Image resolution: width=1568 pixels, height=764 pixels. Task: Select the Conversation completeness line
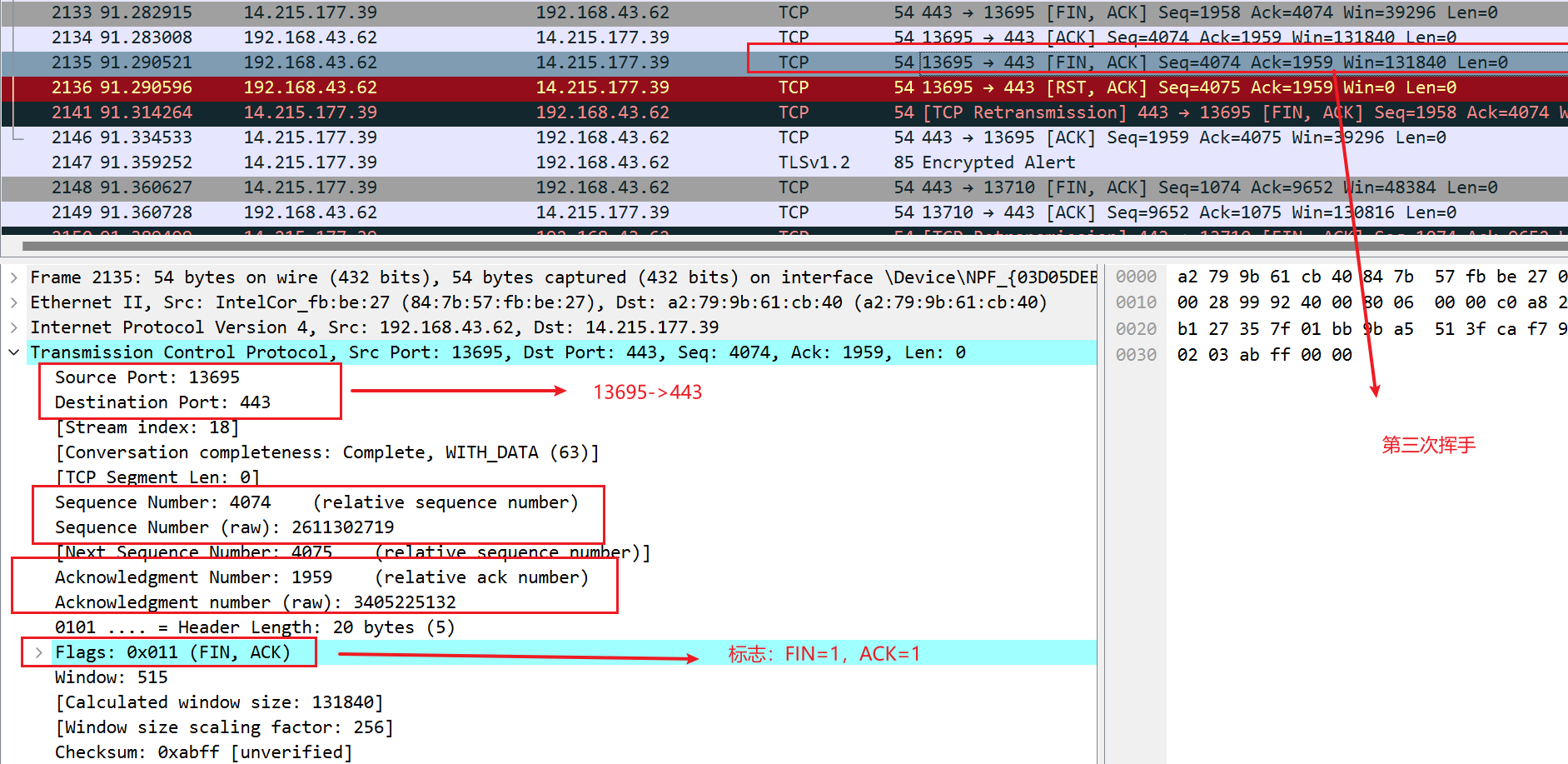[x=327, y=452]
